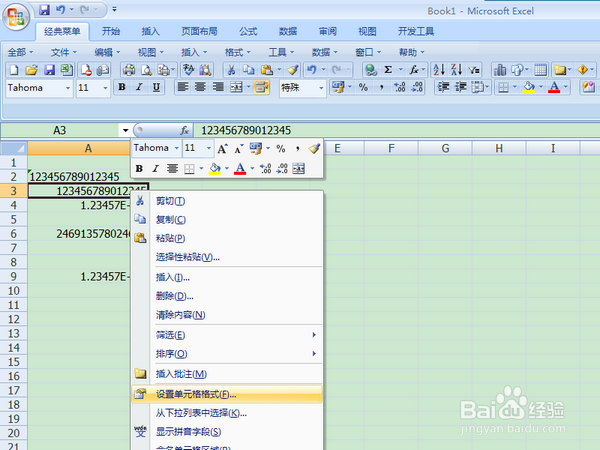
Task: Click the Print icon in main toolbar
Action: click(x=129, y=70)
